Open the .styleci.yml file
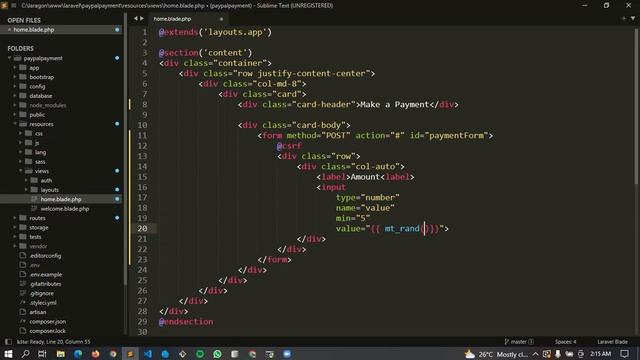640x360 pixels. pyautogui.click(x=42, y=303)
